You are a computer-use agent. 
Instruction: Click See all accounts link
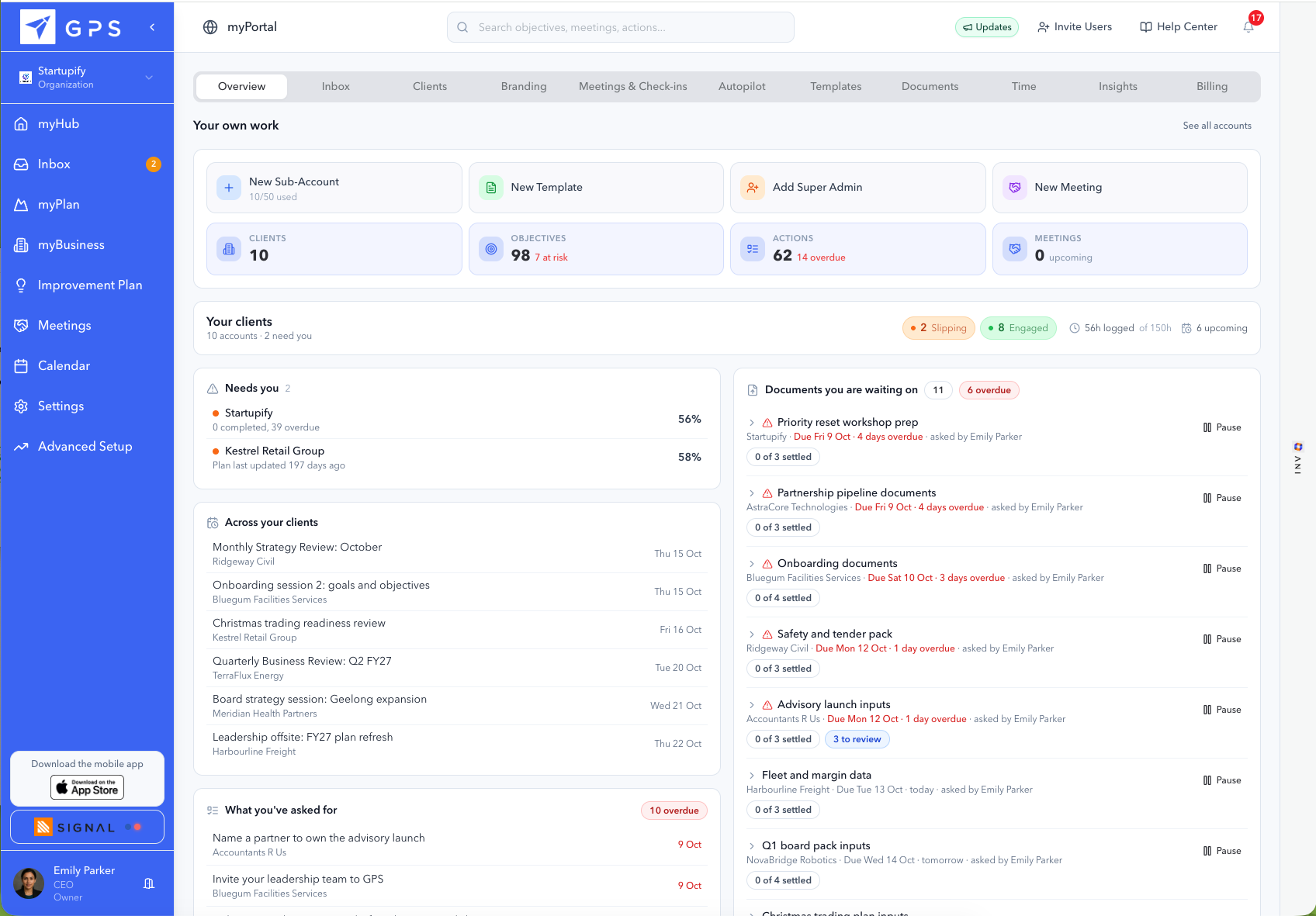pyautogui.click(x=1217, y=126)
